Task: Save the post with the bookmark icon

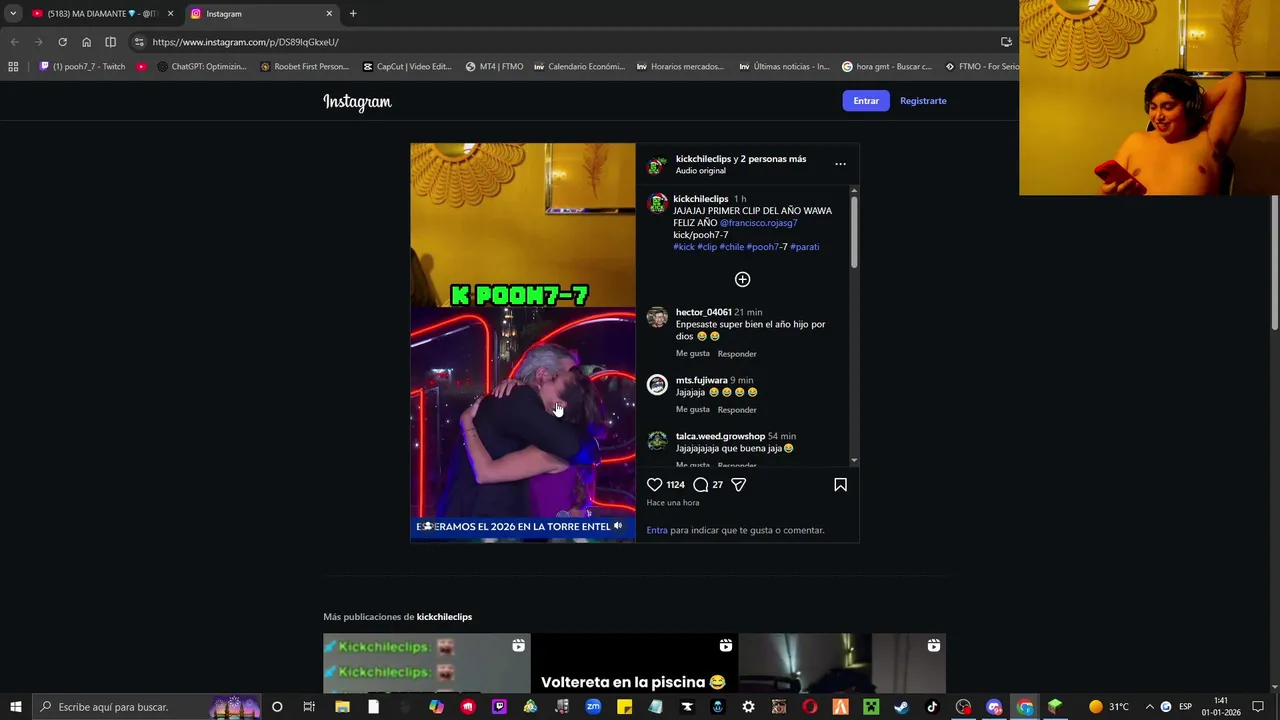Action: click(840, 485)
